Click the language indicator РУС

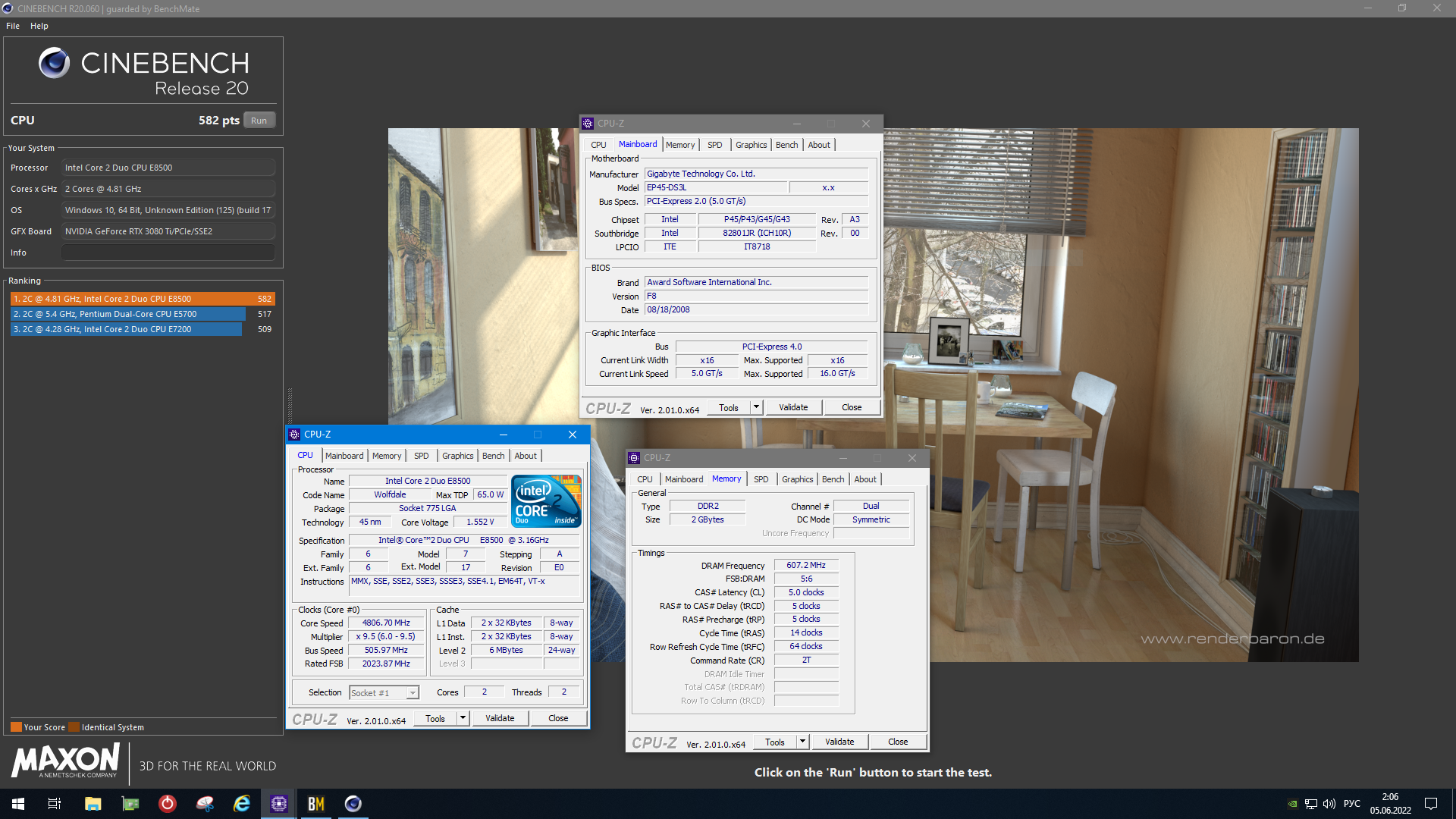click(x=1352, y=804)
